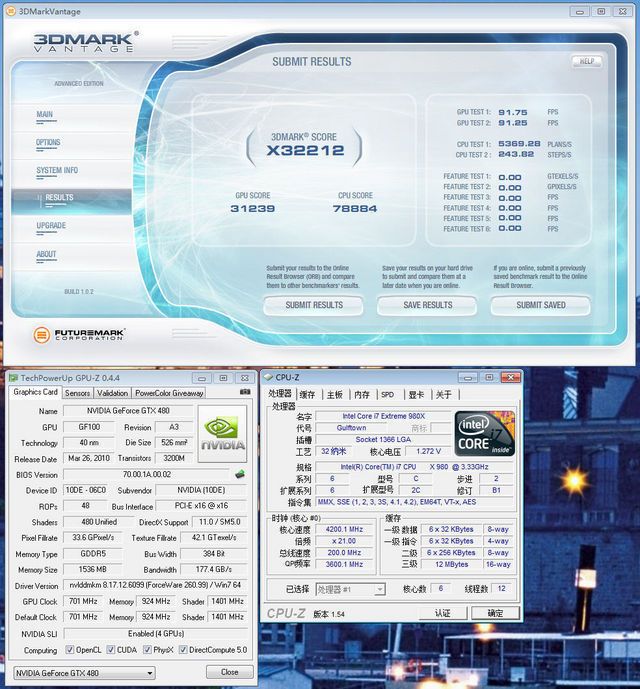Click the Bus Interface value PCI-E x16 @ x16
Viewport: 640px width, 689px height.
(x=201, y=506)
